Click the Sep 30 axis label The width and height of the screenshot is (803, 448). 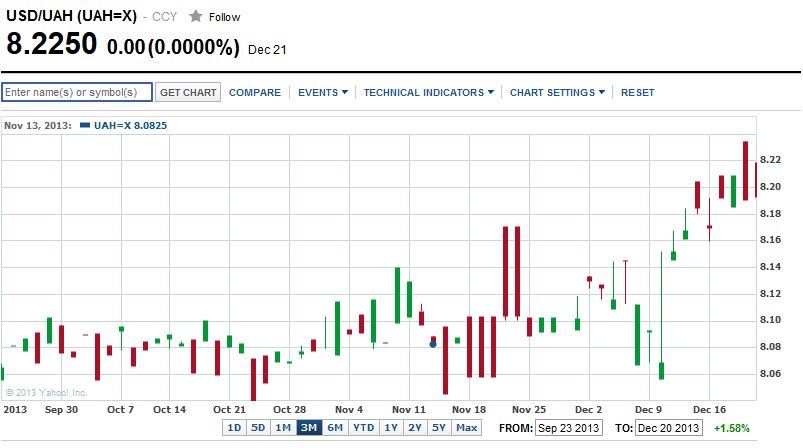click(x=61, y=410)
